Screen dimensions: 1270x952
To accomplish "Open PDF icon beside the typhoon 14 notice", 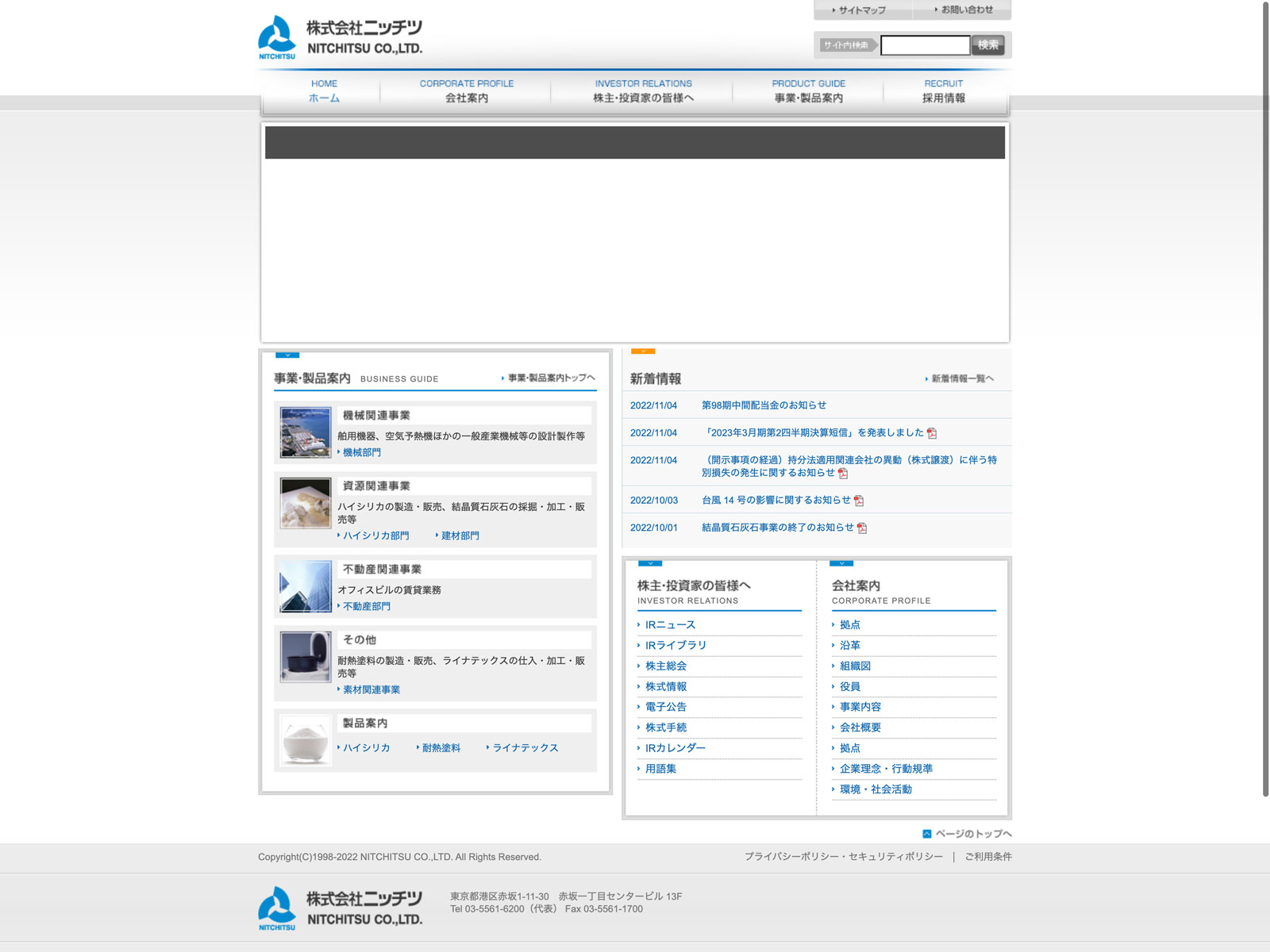I will (x=858, y=501).
